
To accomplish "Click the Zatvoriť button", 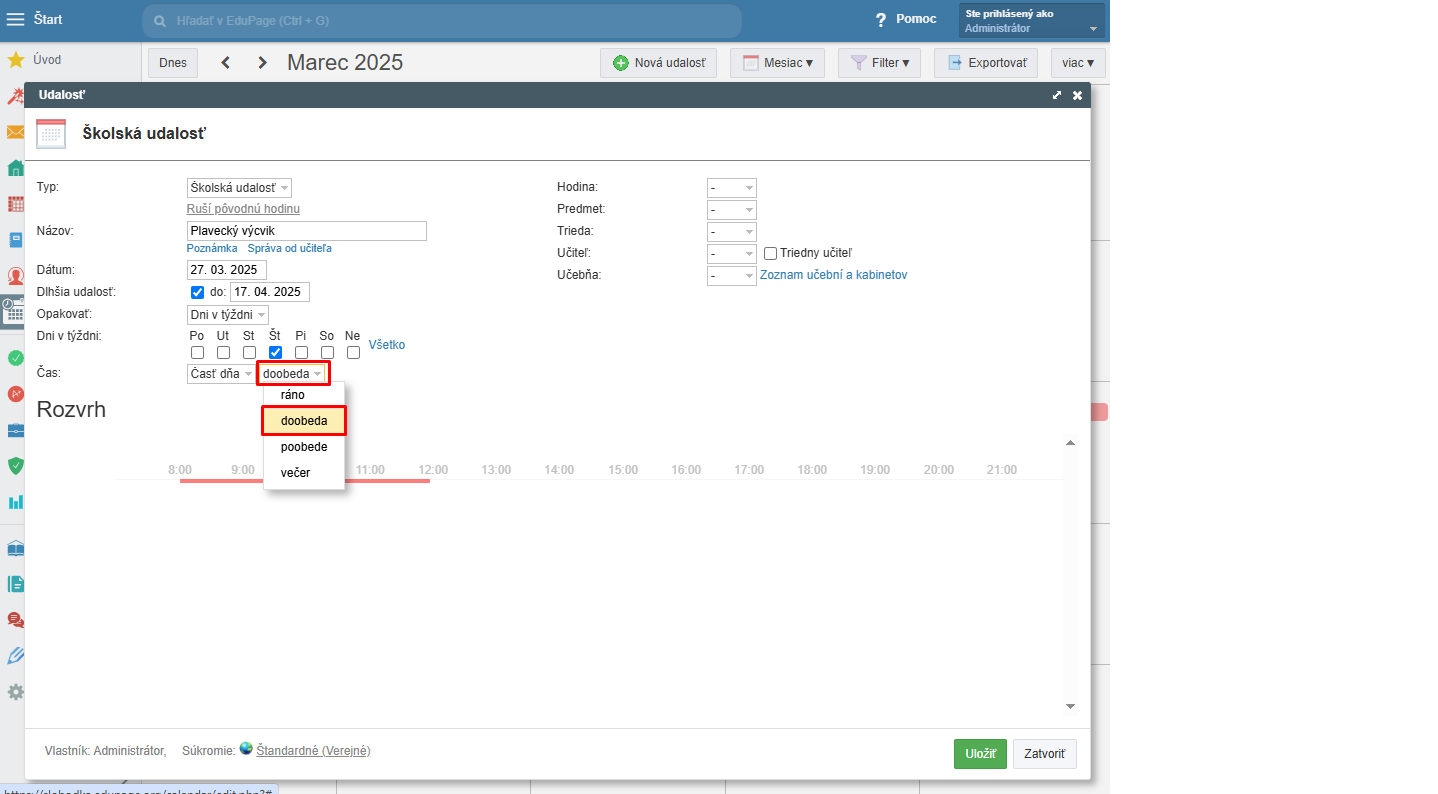I will pyautogui.click(x=1045, y=754).
